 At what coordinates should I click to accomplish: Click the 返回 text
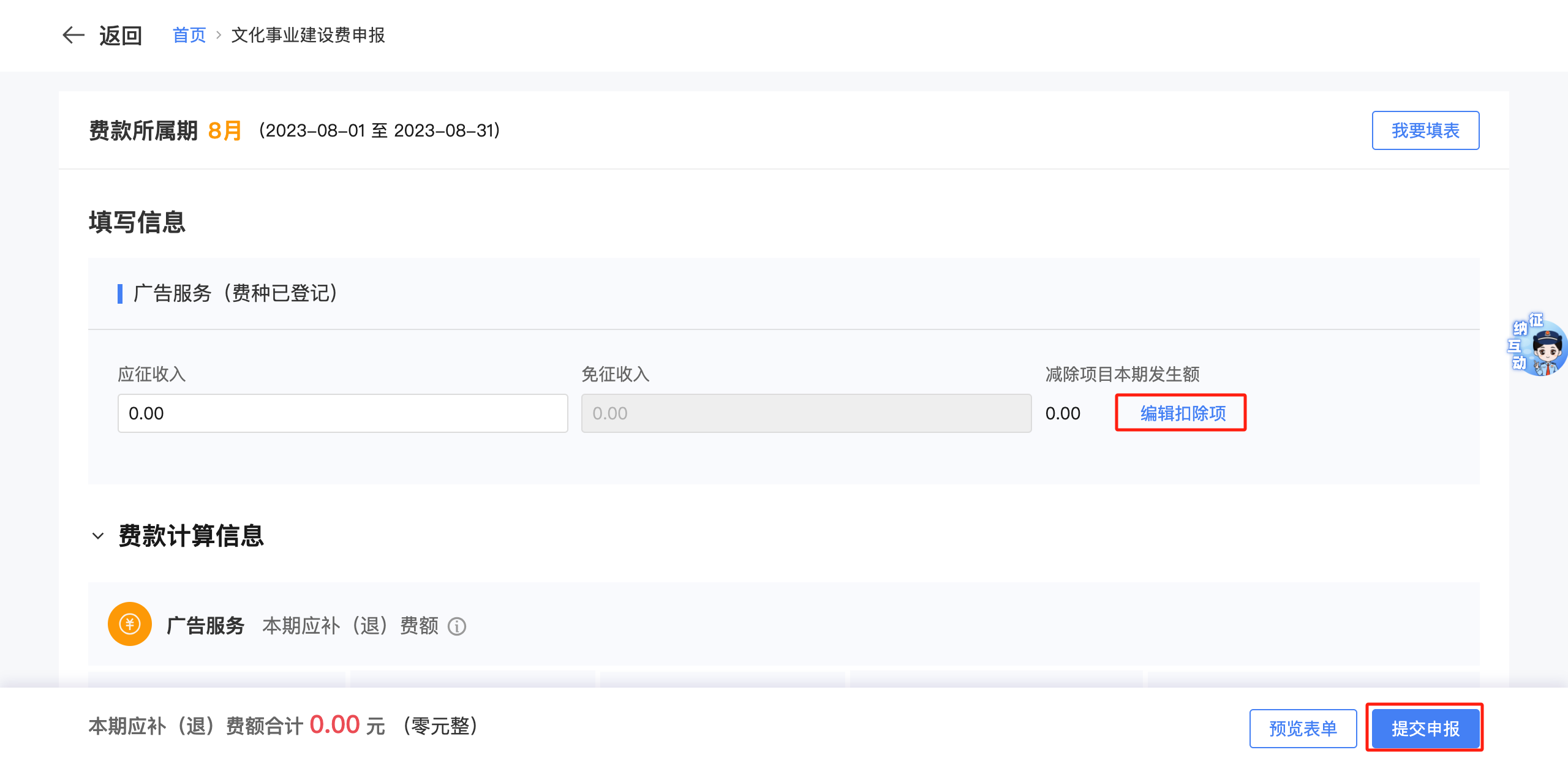tap(121, 36)
